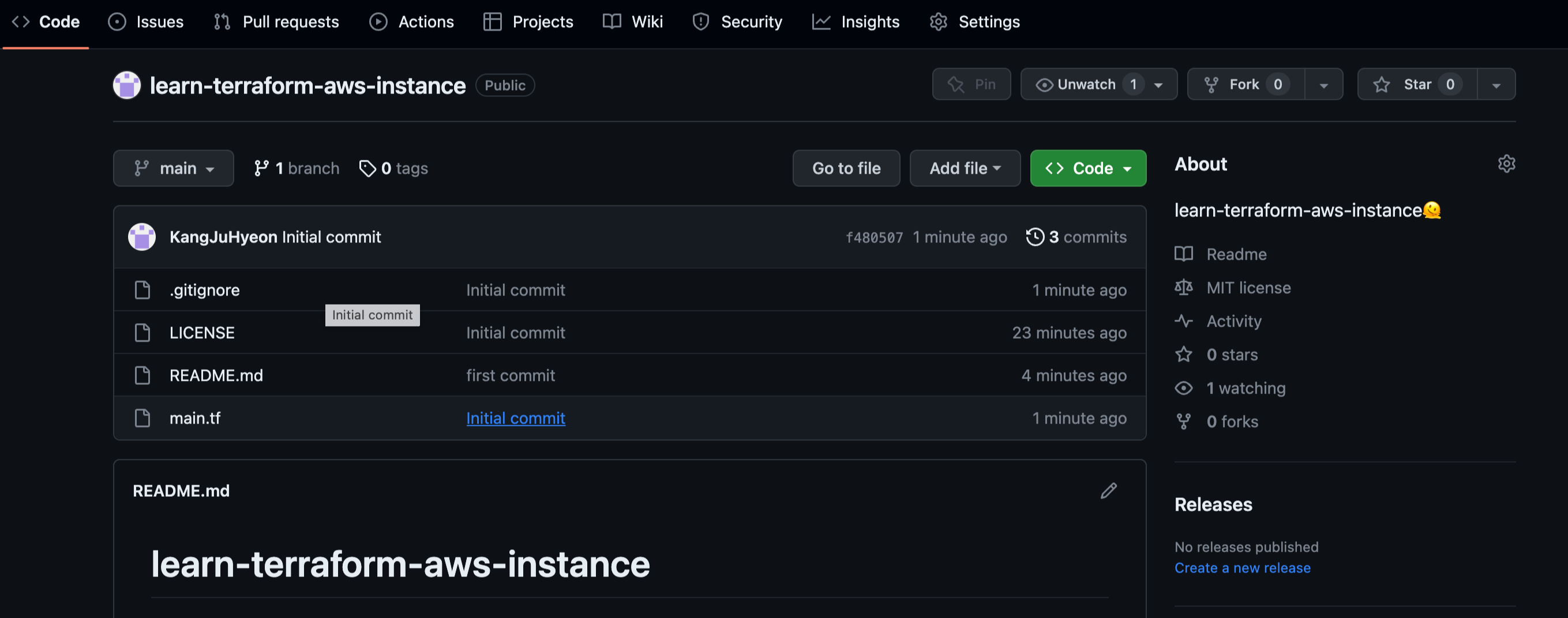Open About settings gear icon
This screenshot has height=618, width=1568.
click(x=1506, y=164)
